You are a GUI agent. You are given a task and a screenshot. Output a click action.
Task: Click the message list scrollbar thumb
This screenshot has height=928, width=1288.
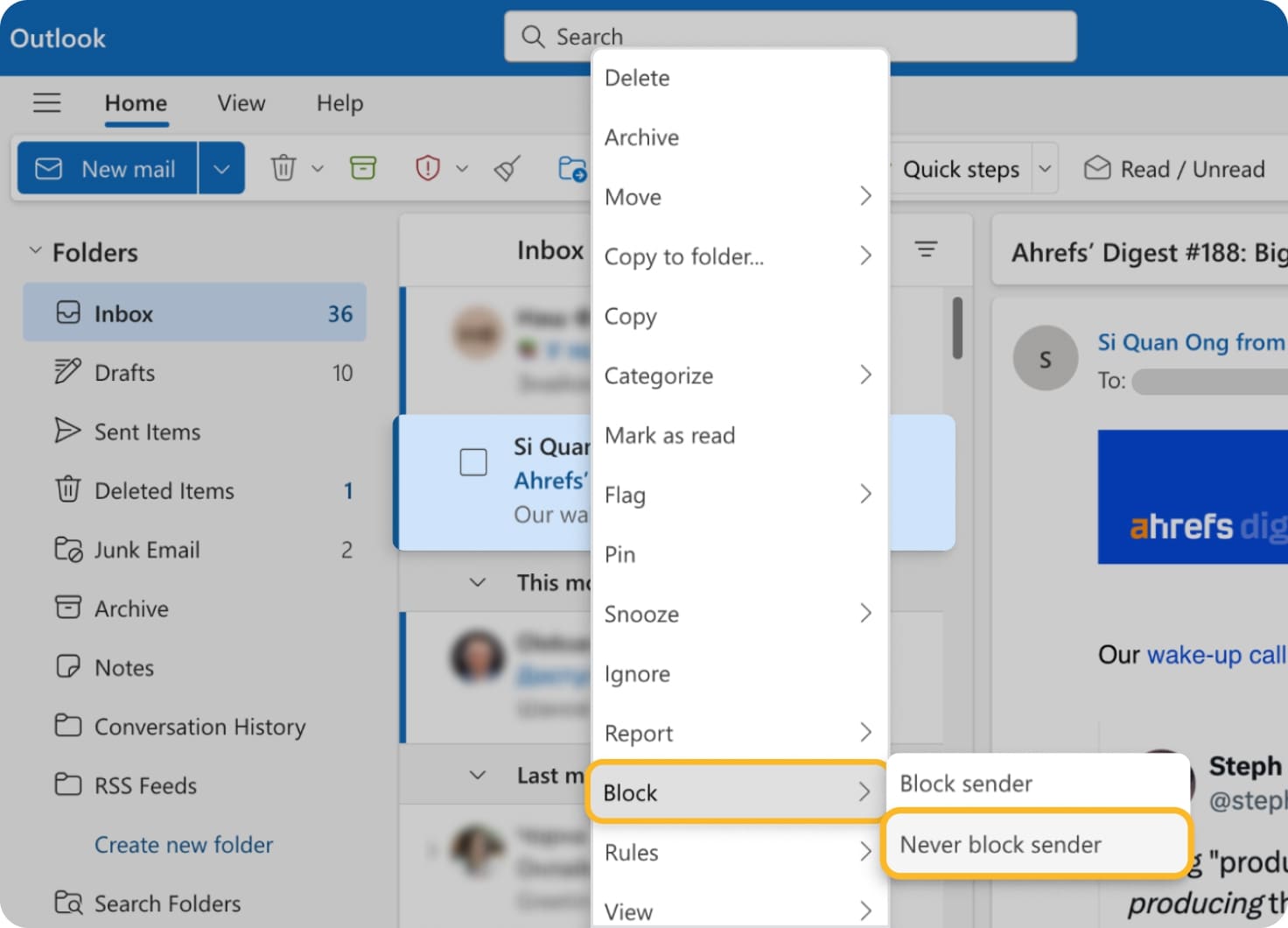957,328
